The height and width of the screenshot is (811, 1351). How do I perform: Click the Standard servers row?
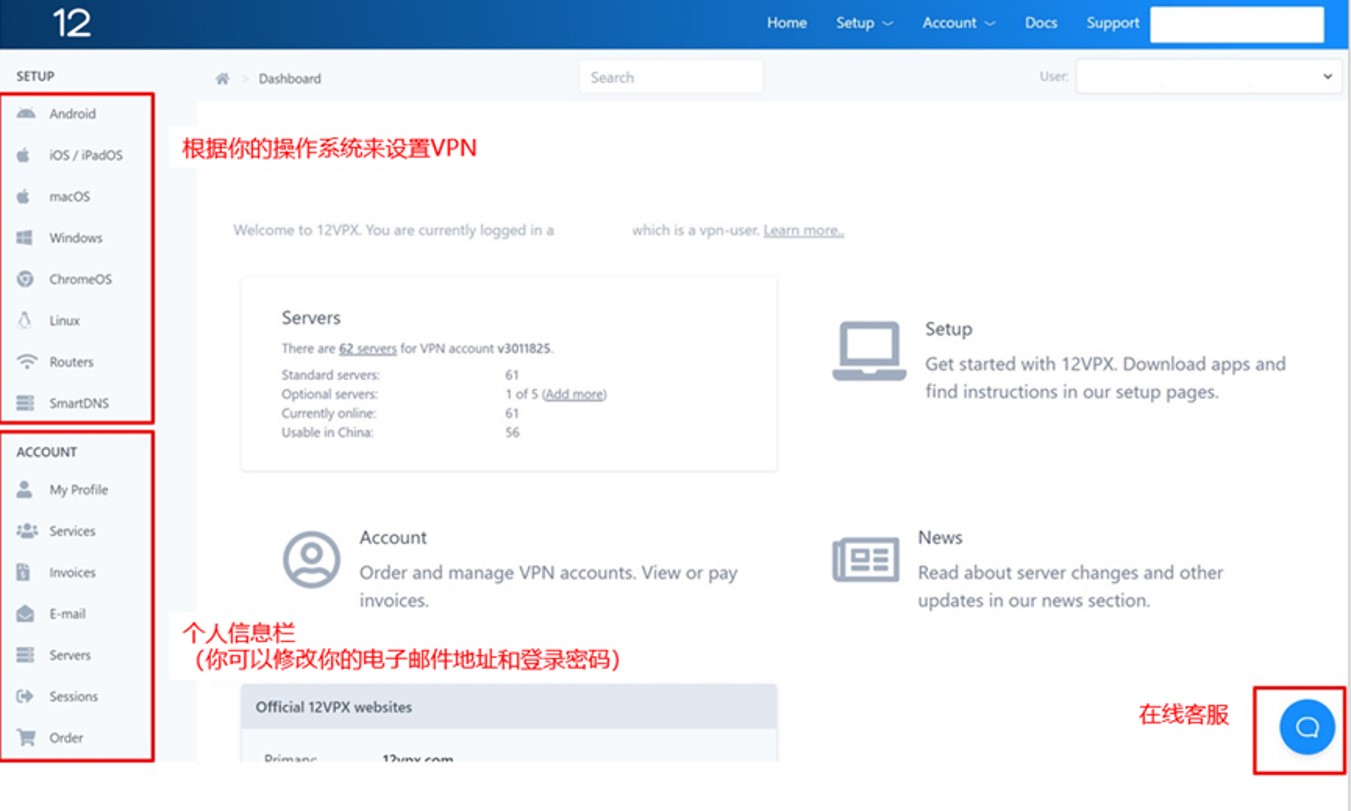tap(401, 375)
